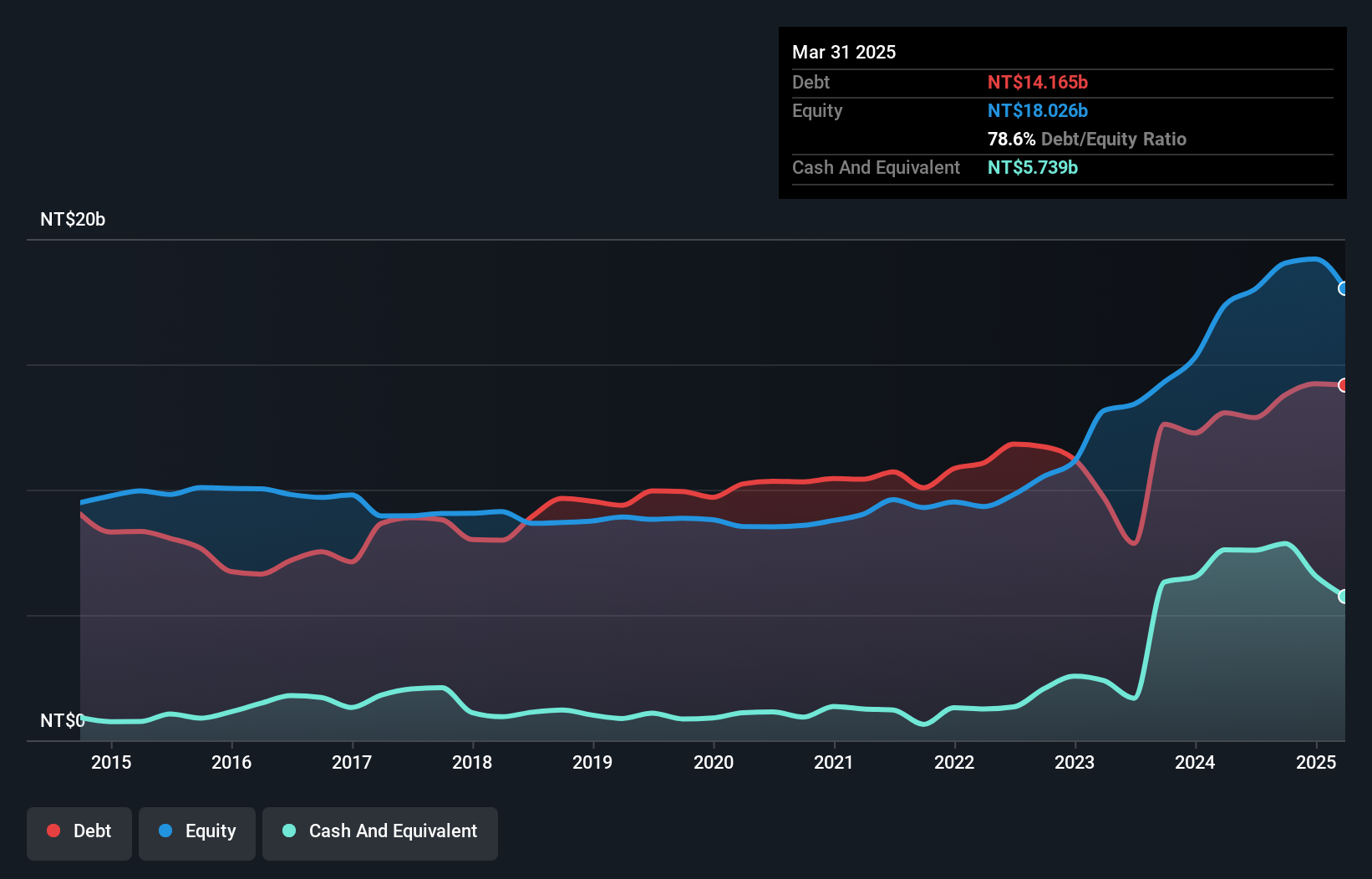
Task: Click the 2023 x-axis label
Action: tap(1075, 762)
